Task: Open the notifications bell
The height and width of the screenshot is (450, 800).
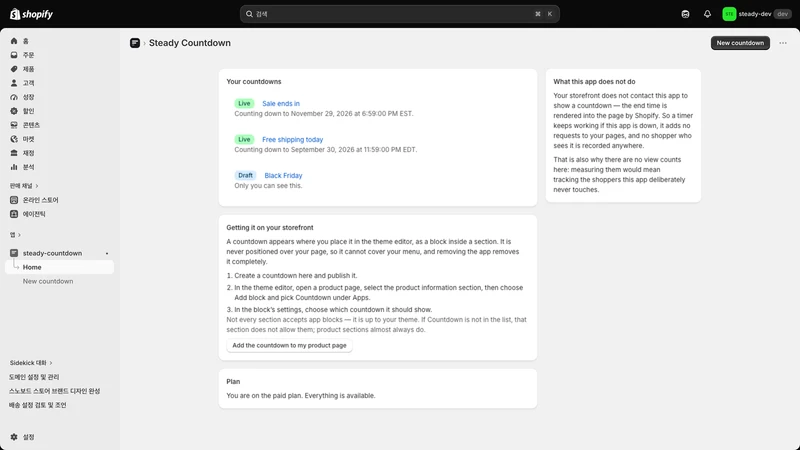Action: [707, 14]
